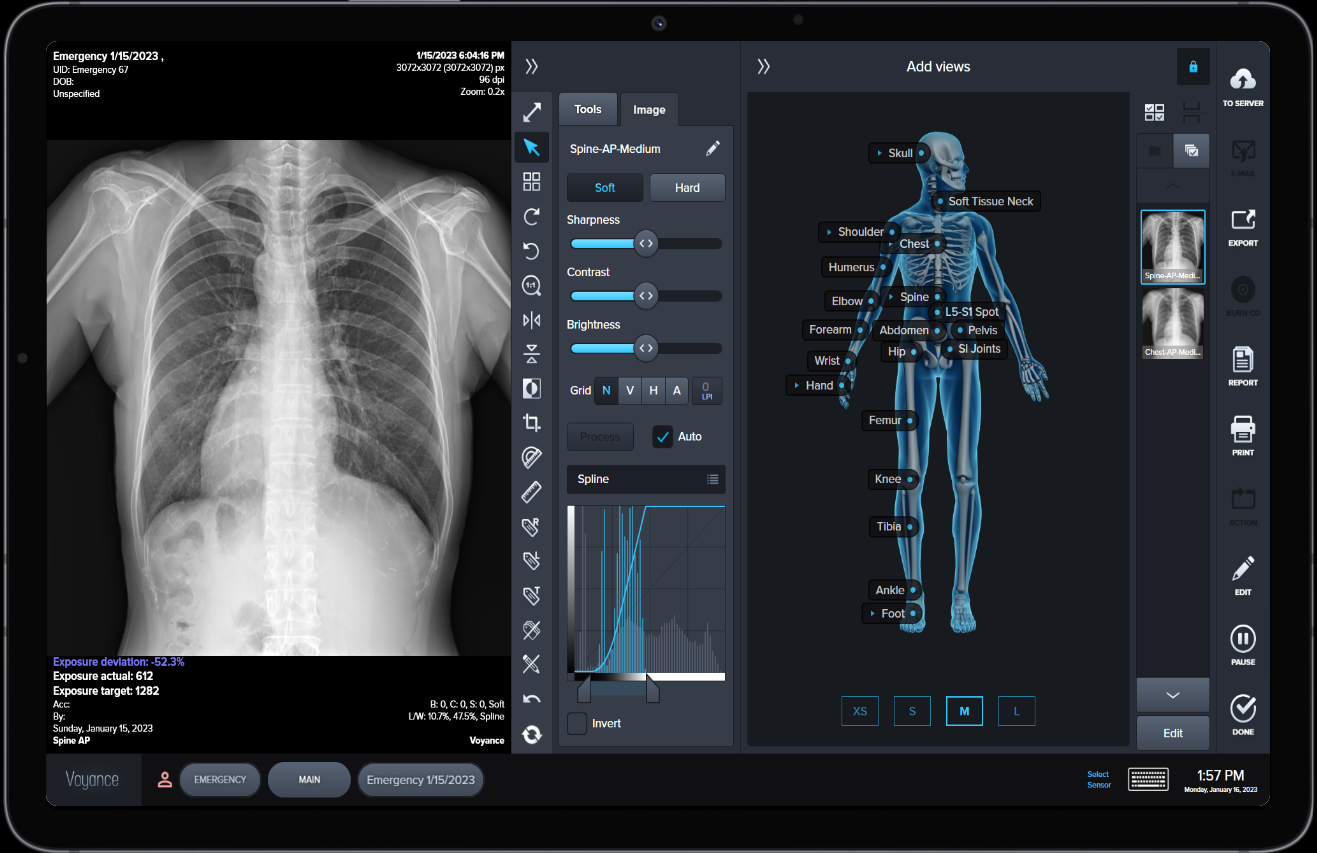The image size is (1317, 853).
Task: Click the horizontal flip icon
Action: (x=531, y=320)
